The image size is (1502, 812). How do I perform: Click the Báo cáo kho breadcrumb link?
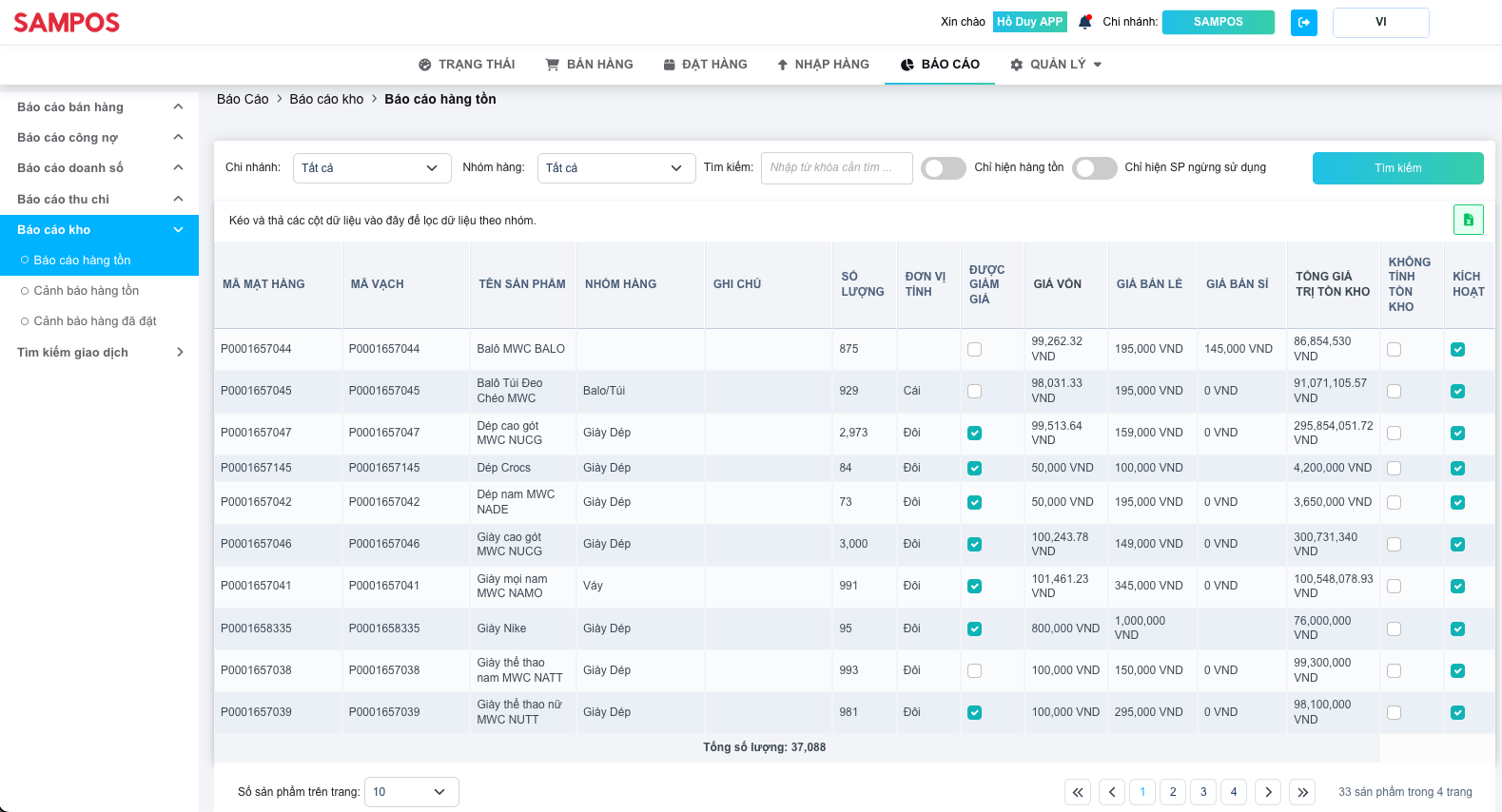tap(326, 99)
